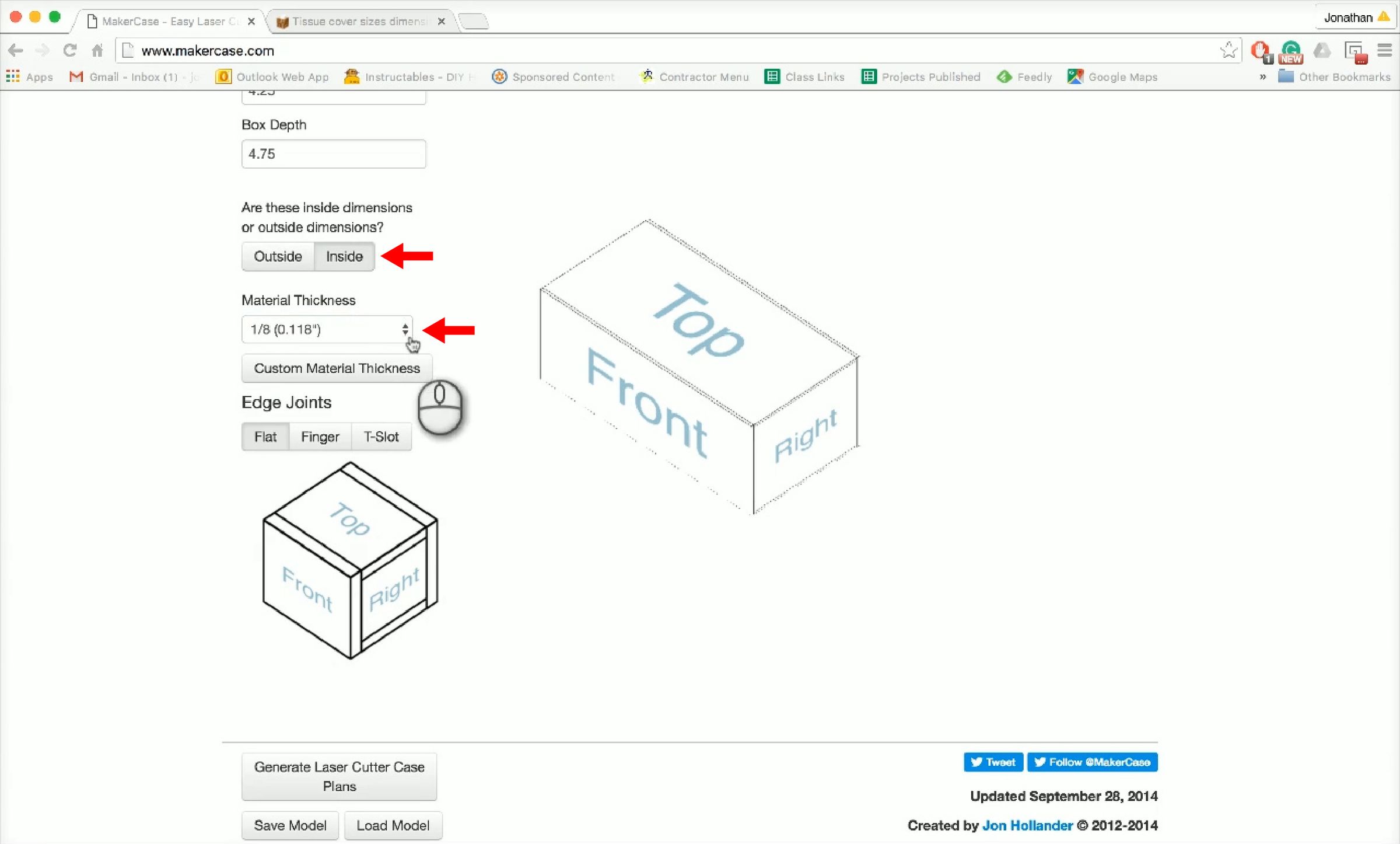Open Jon Hollander link

(x=1027, y=826)
